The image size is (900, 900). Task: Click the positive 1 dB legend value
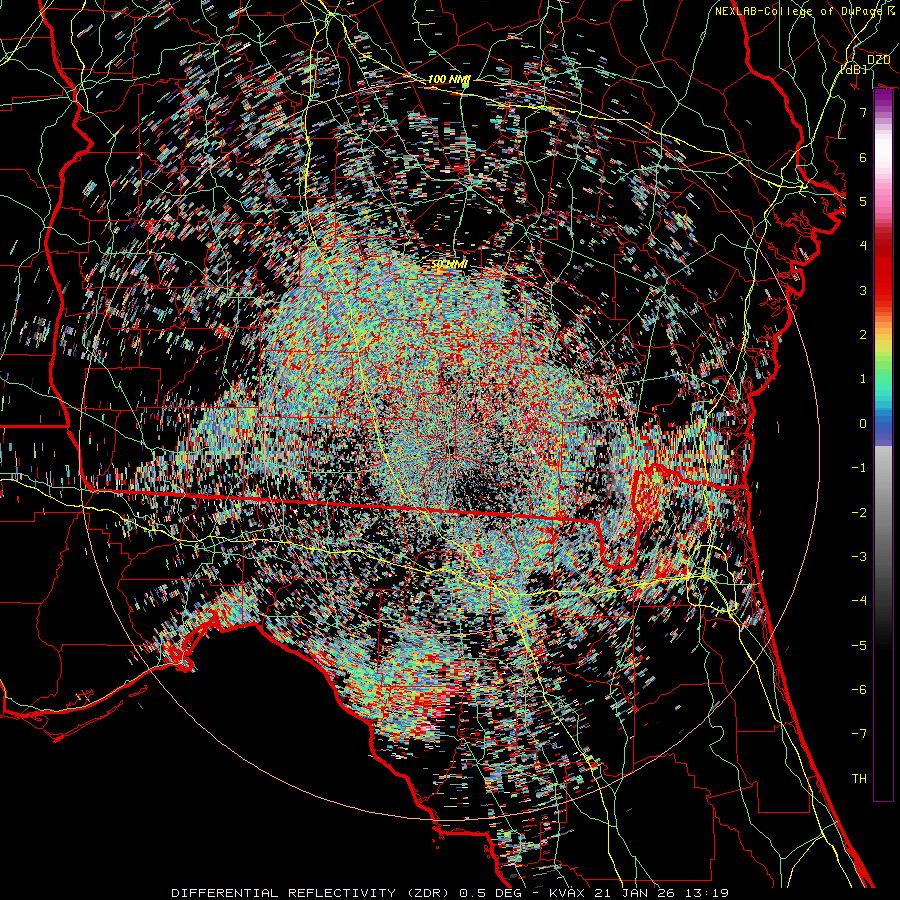click(863, 379)
